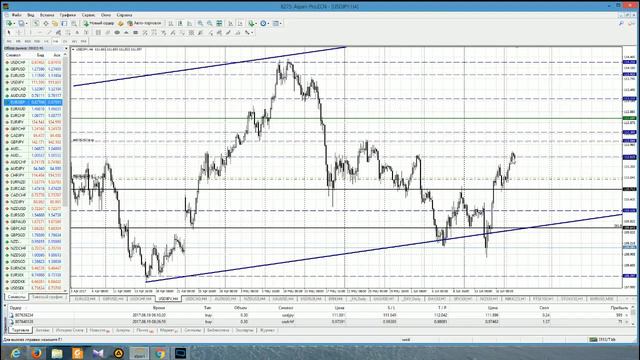Open the USDCAD,H4 chart tab
Image resolution: width=640 pixels, height=360 pixels.
tap(197, 299)
